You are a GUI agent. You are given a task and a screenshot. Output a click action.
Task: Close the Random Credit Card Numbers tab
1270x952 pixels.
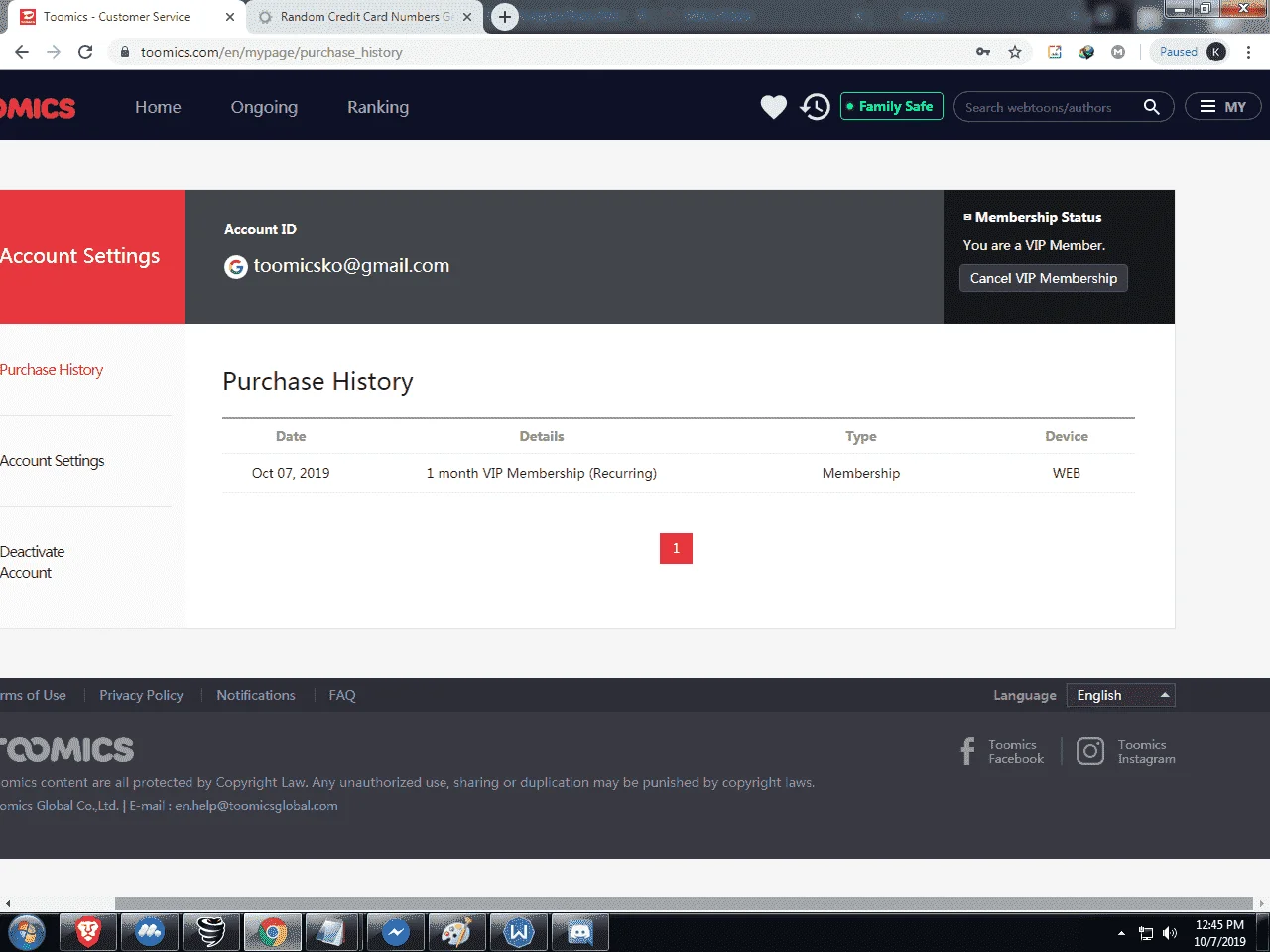point(467,17)
